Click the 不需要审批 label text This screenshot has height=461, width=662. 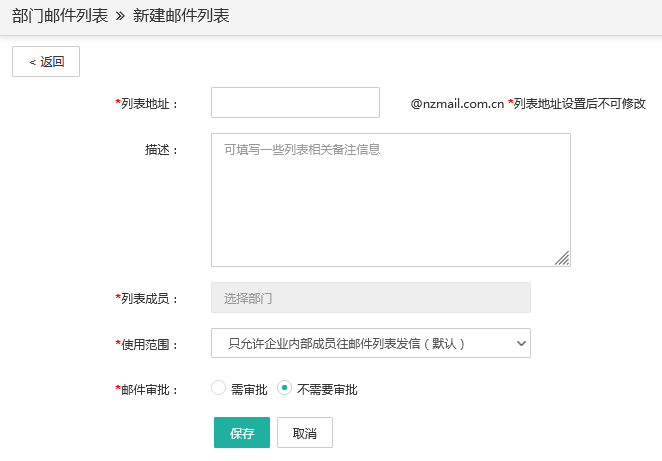(327, 389)
